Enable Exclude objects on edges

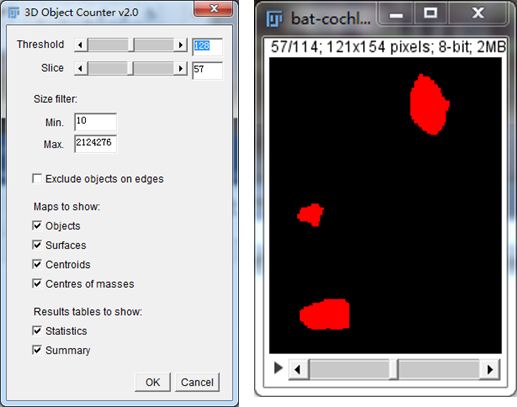[37, 179]
